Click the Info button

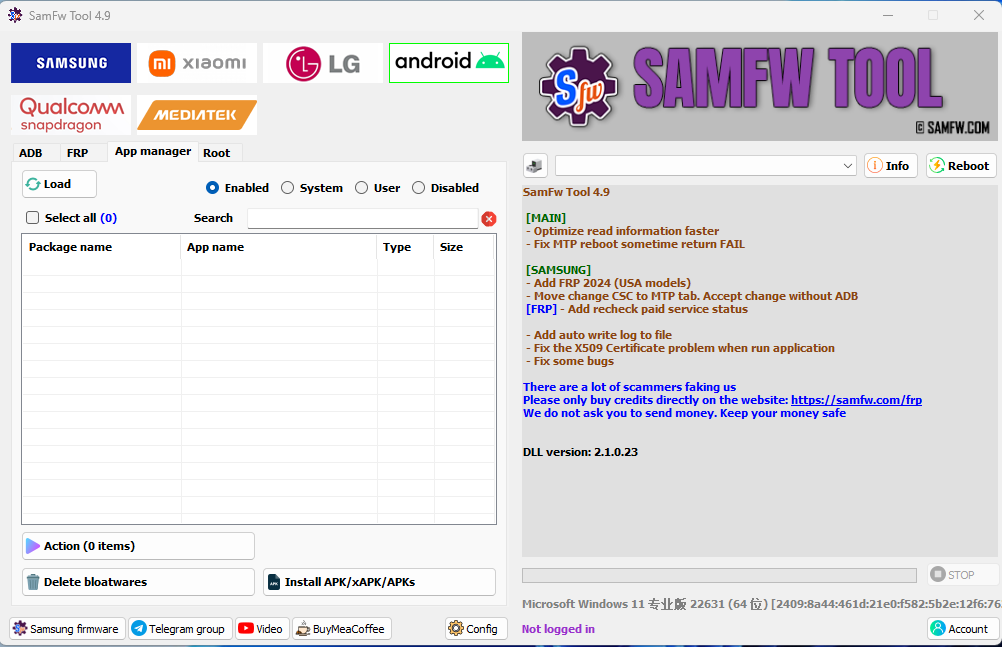point(891,166)
